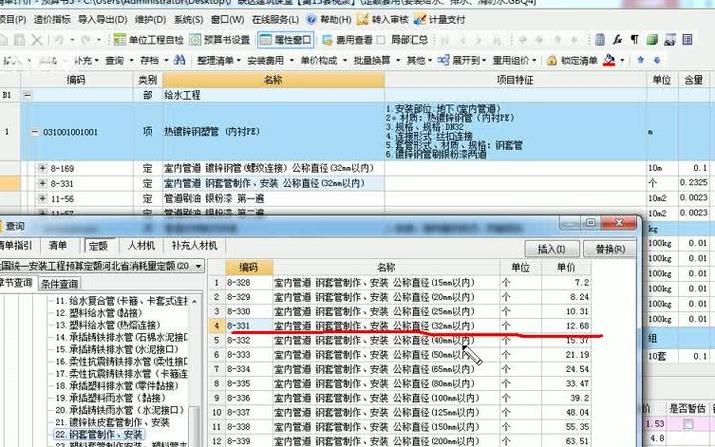
Task: Click the move up arrow icon
Action: pos(641,60)
